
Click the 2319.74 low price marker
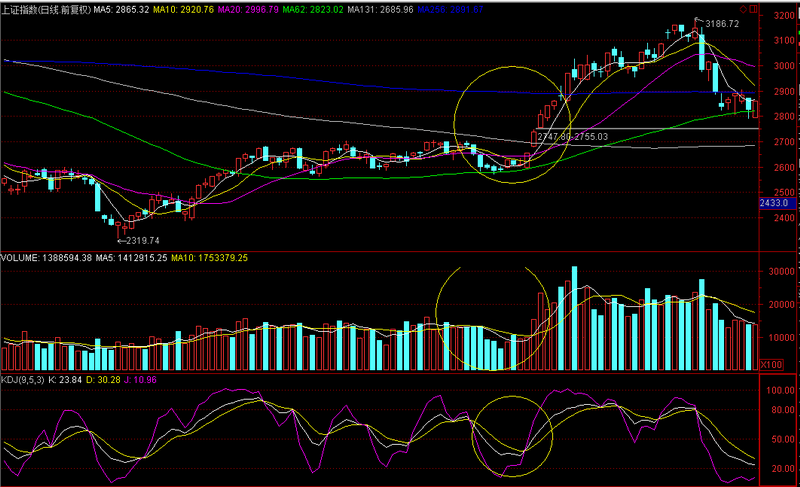tap(142, 240)
